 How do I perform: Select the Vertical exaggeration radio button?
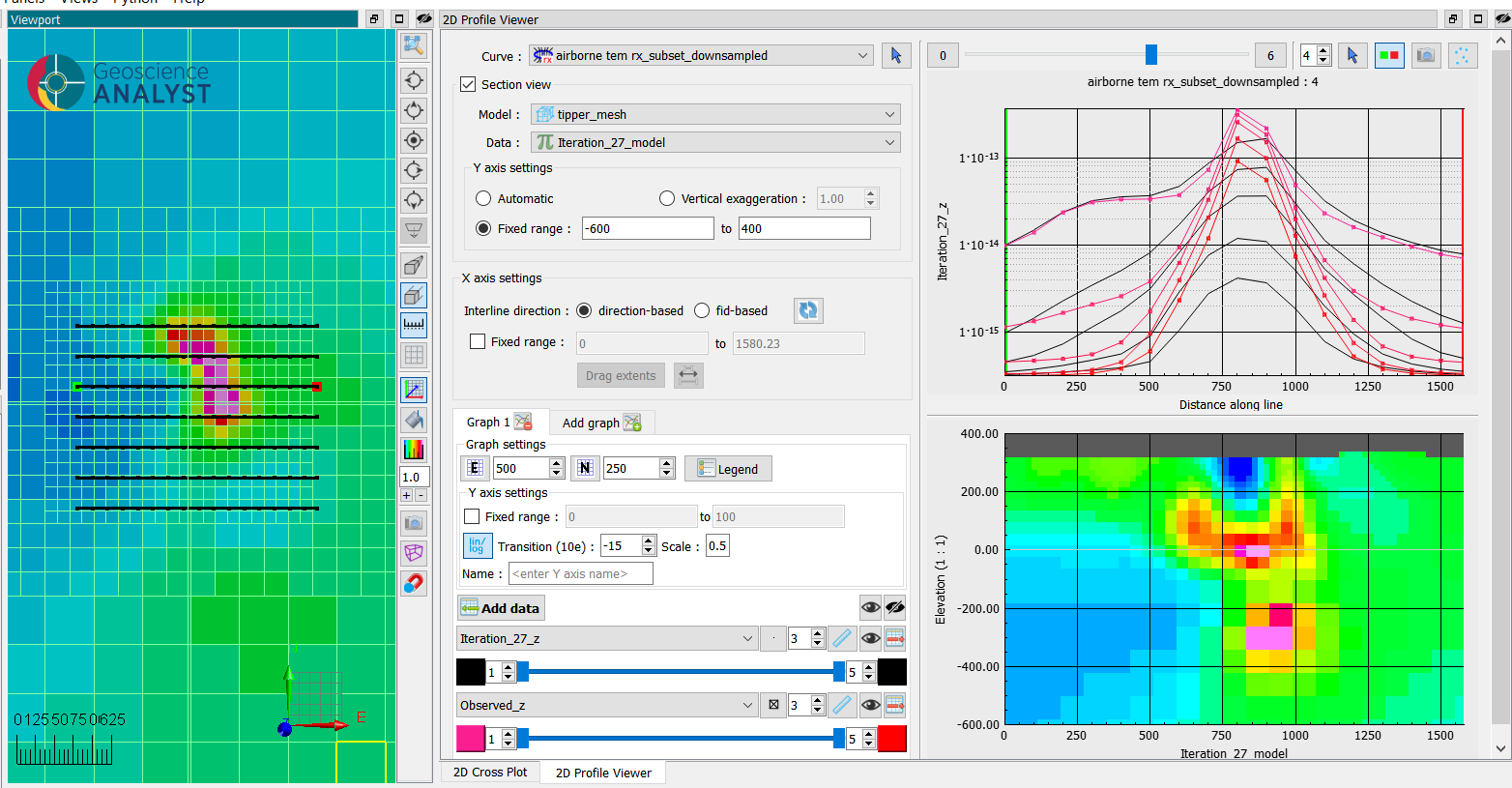pos(667,198)
